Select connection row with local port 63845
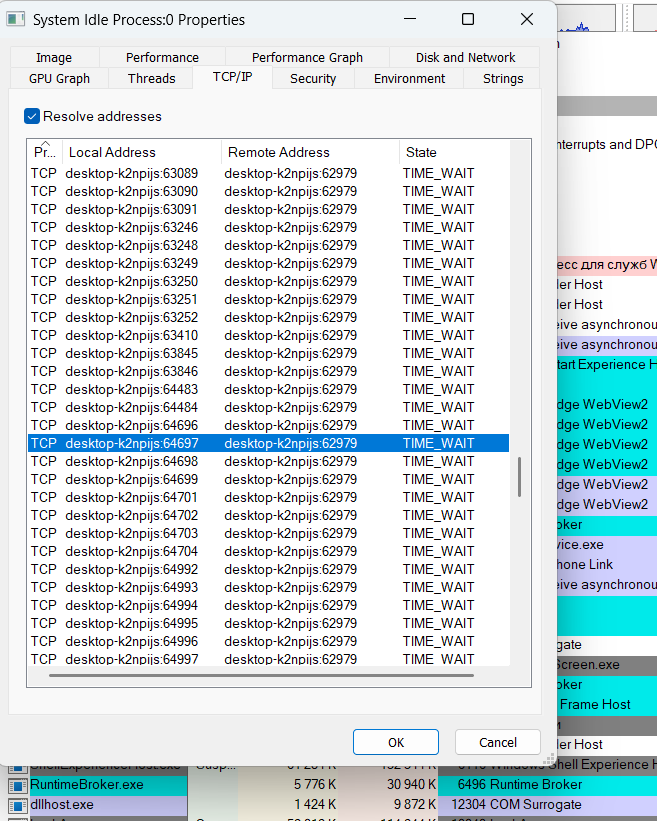Screen dimensions: 657x821 pos(269,353)
